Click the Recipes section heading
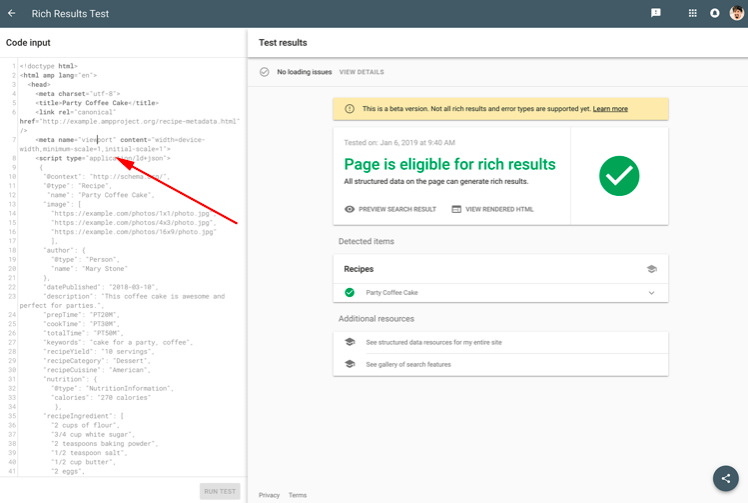The height and width of the screenshot is (503, 748). [359, 269]
